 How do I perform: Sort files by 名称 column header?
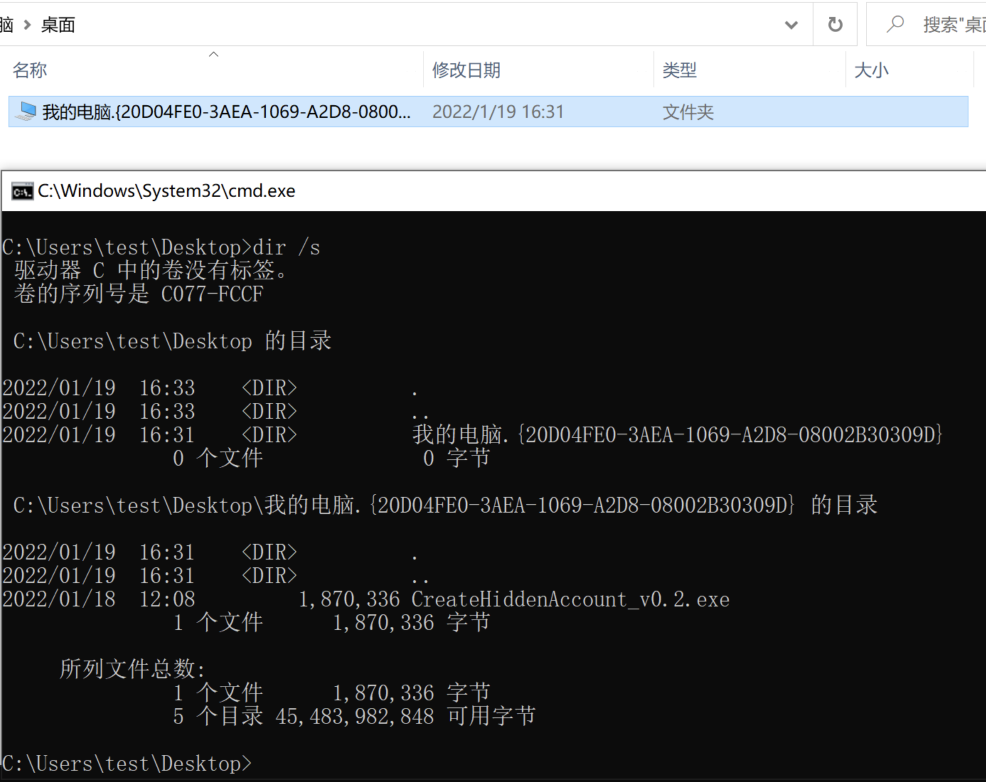(x=30, y=70)
